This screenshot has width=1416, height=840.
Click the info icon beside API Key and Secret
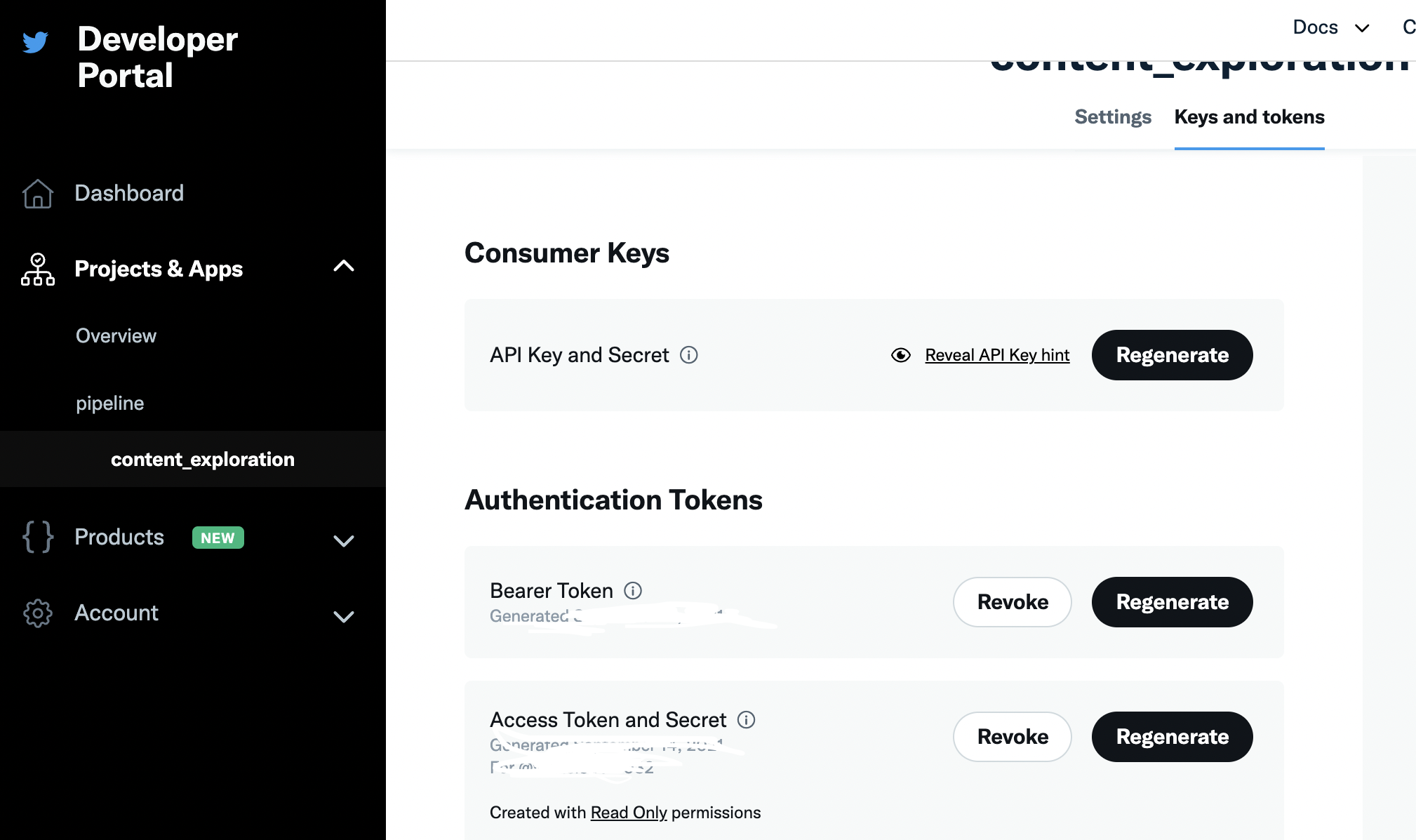pos(689,355)
